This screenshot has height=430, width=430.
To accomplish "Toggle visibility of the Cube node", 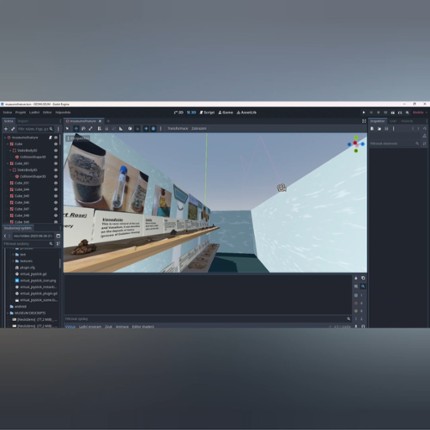I will [56, 144].
